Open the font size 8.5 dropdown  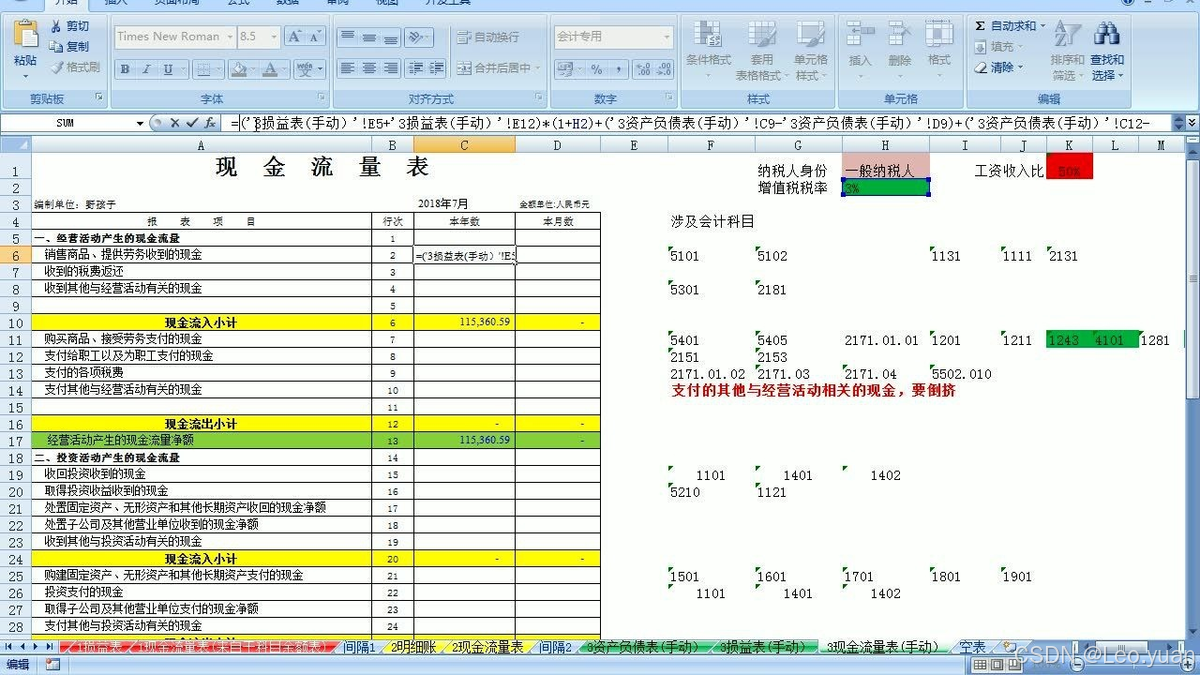click(x=274, y=37)
